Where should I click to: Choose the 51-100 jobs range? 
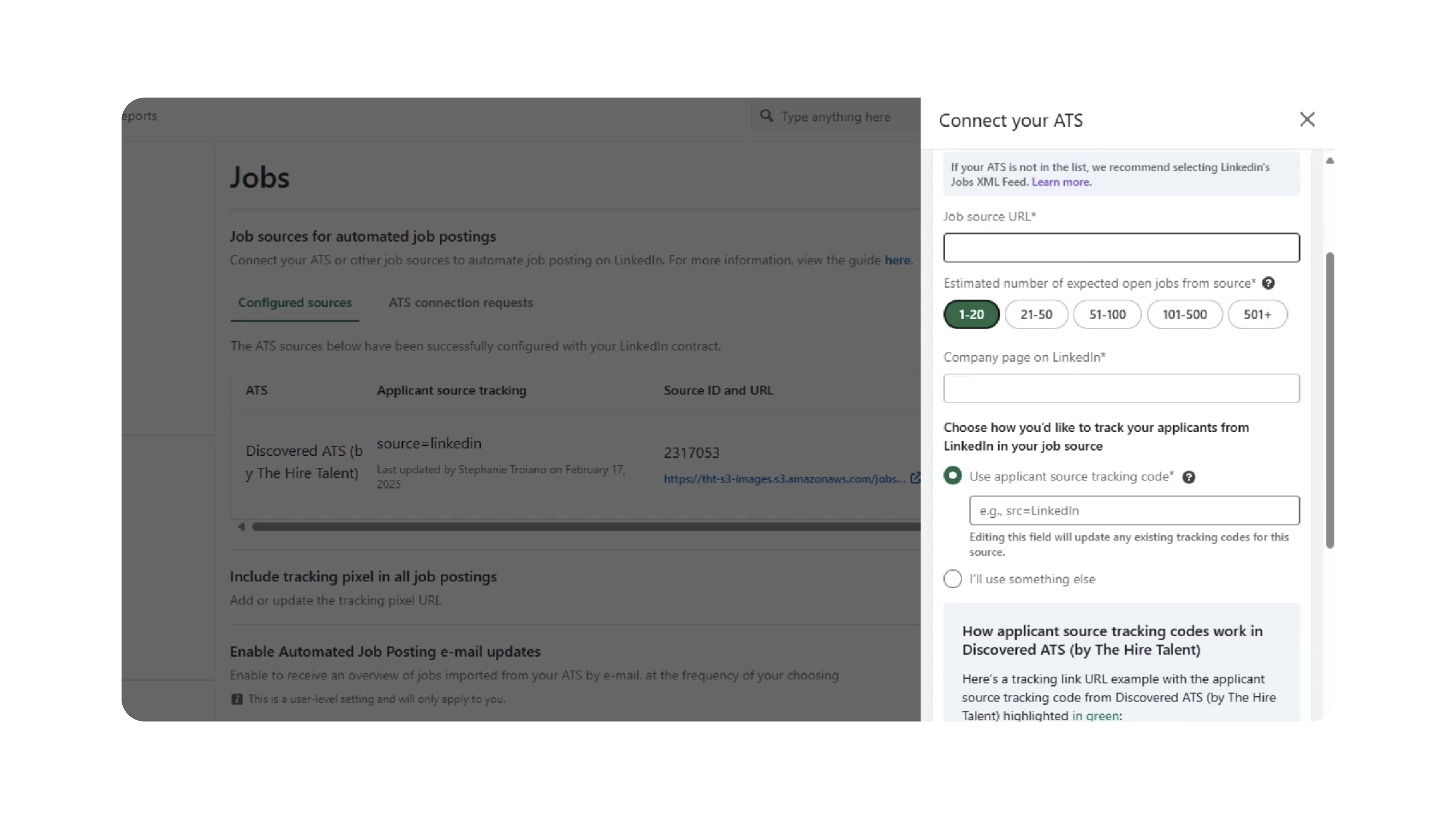tap(1107, 314)
